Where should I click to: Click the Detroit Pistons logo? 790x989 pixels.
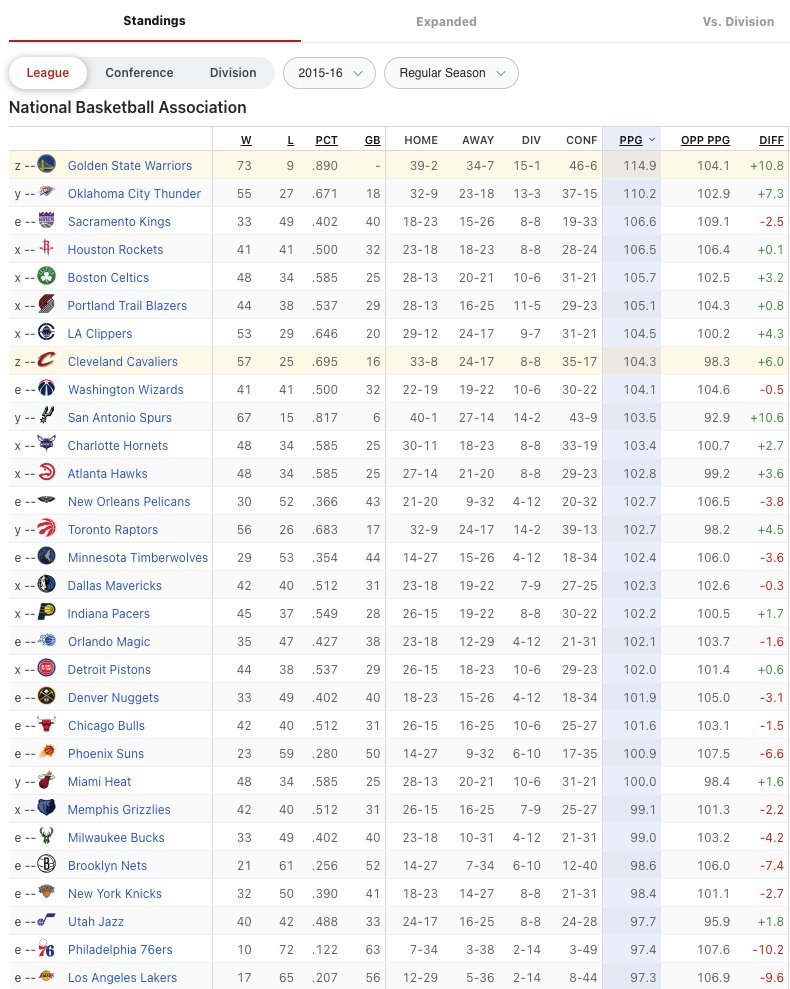(46, 669)
